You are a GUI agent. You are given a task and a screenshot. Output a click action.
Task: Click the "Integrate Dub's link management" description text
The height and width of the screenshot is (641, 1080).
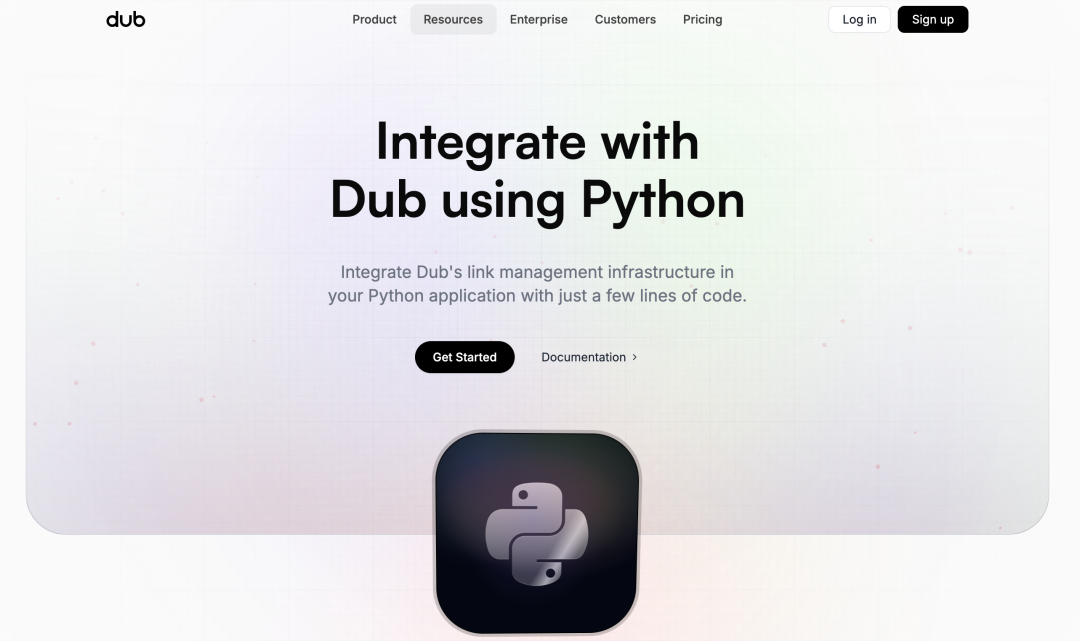tap(537, 284)
